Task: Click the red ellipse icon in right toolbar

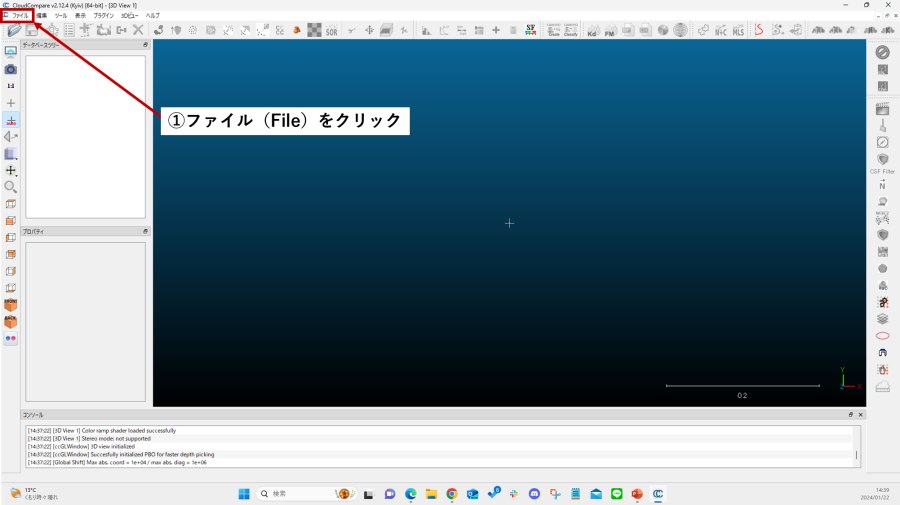Action: pyautogui.click(x=882, y=336)
